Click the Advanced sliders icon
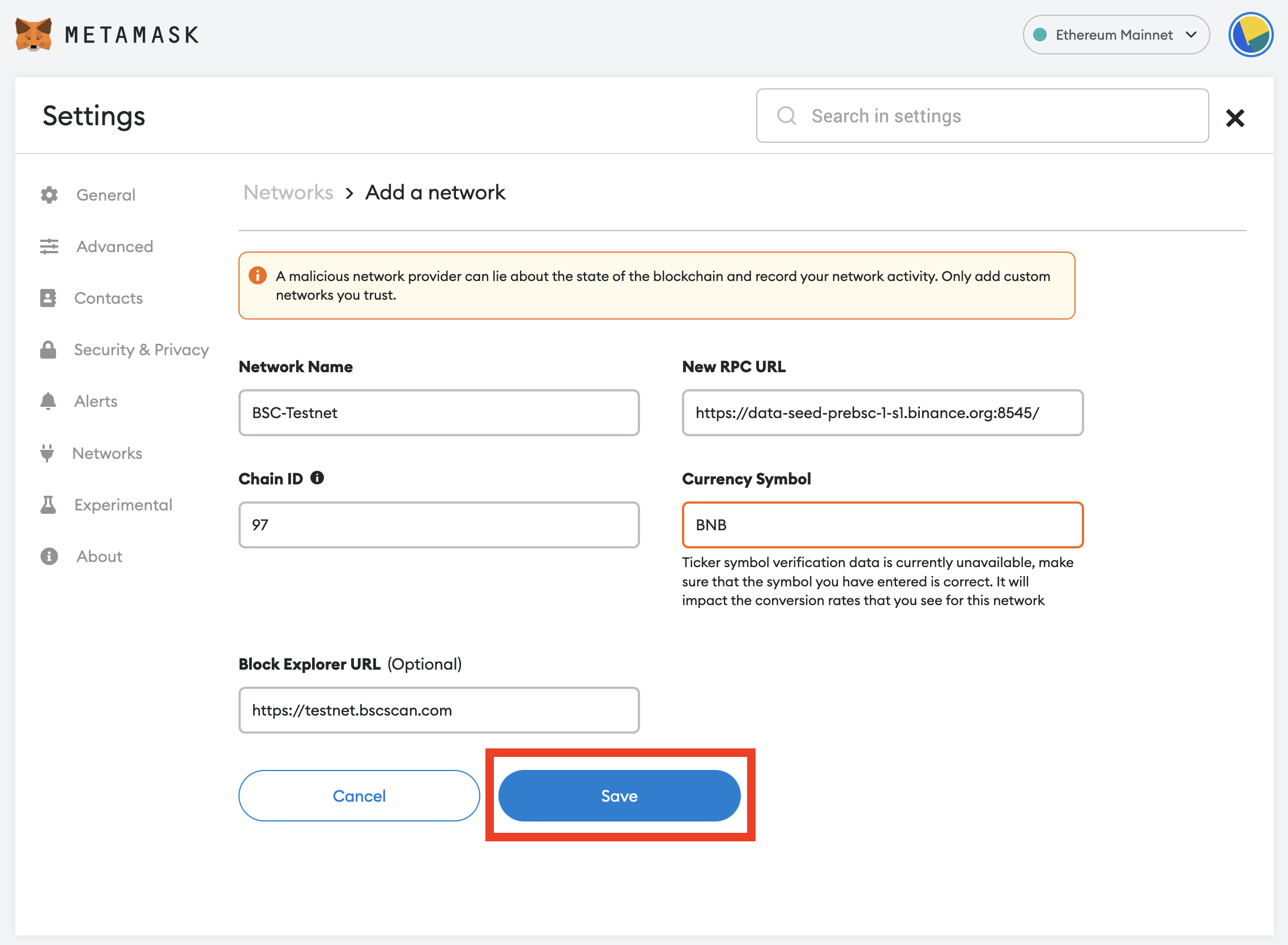 click(x=49, y=246)
